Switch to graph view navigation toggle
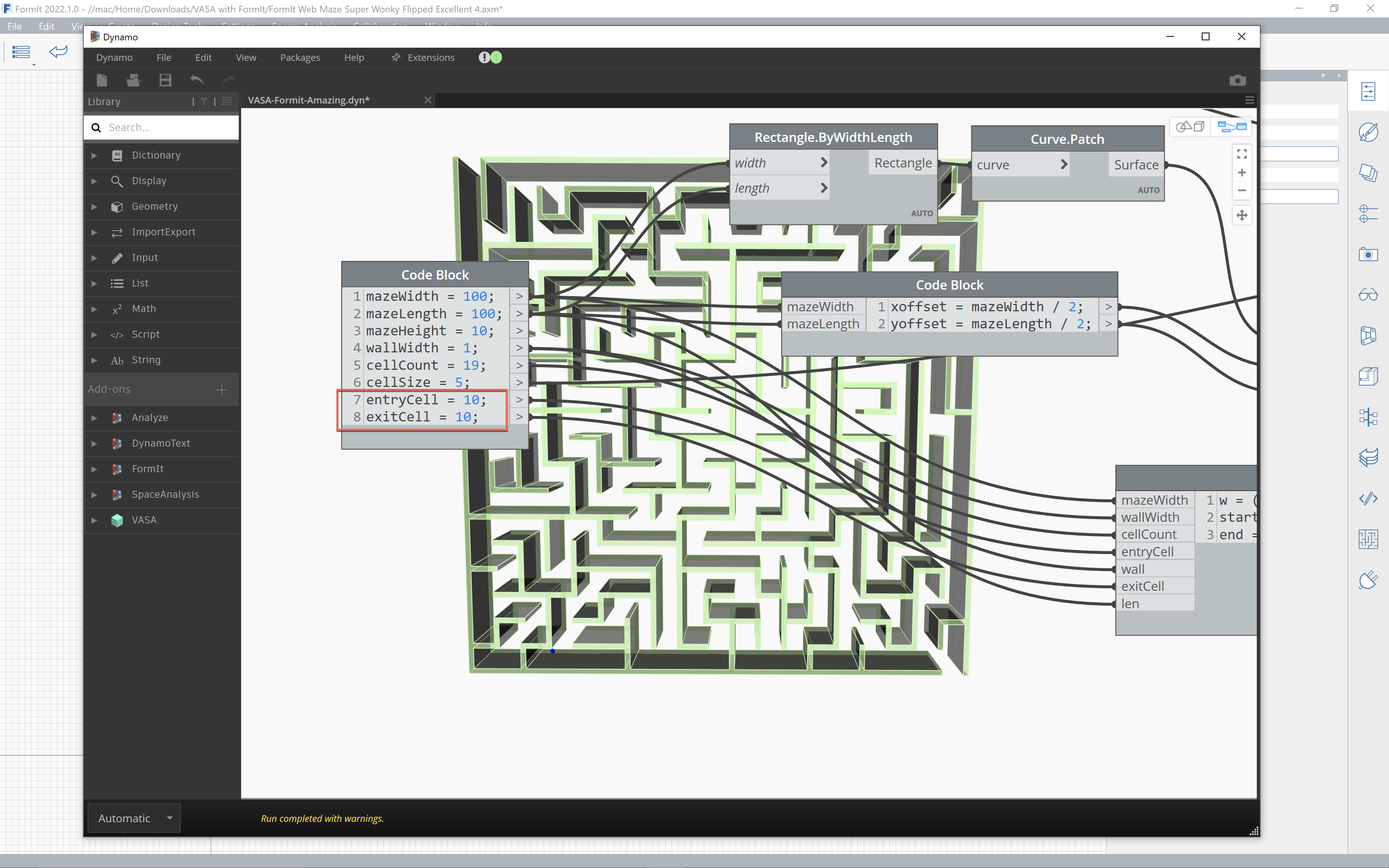This screenshot has width=1389, height=868. point(1232,126)
